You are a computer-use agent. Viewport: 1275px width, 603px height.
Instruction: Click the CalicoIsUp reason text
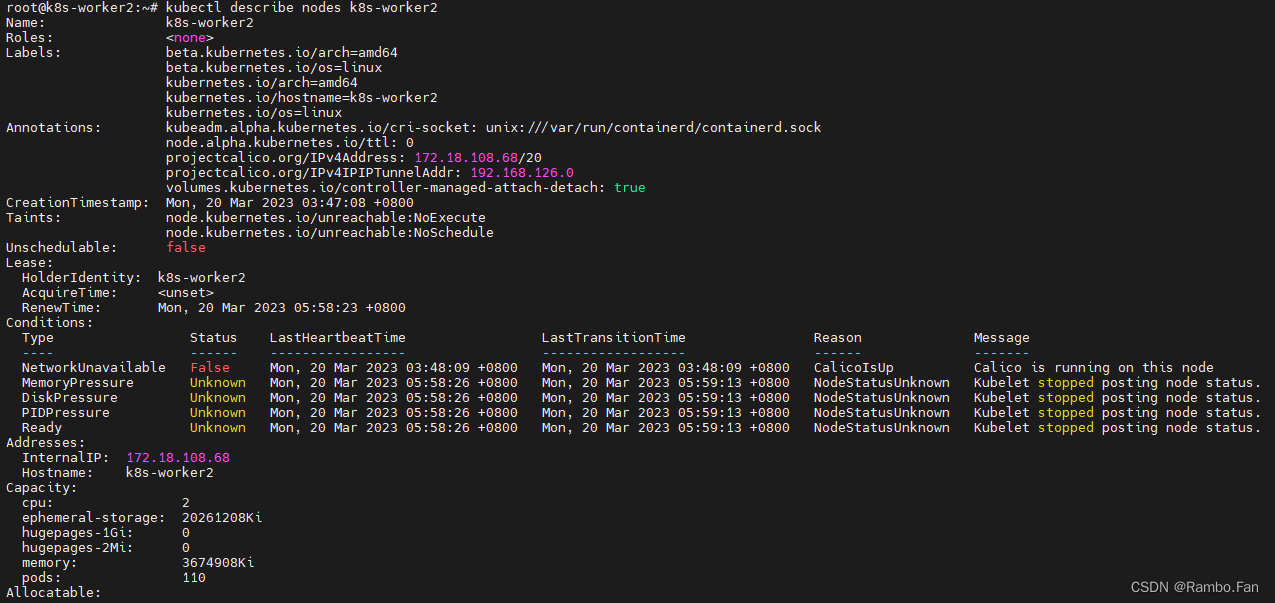pyautogui.click(x=854, y=367)
